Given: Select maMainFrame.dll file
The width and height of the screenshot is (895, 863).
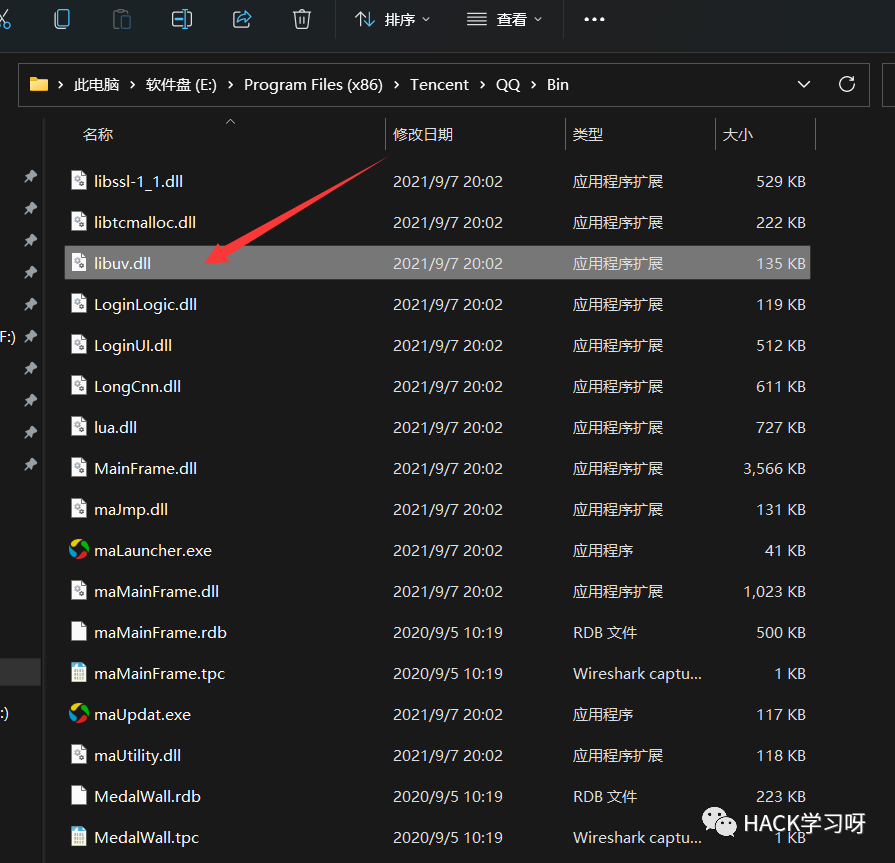Looking at the screenshot, I should 437,591.
